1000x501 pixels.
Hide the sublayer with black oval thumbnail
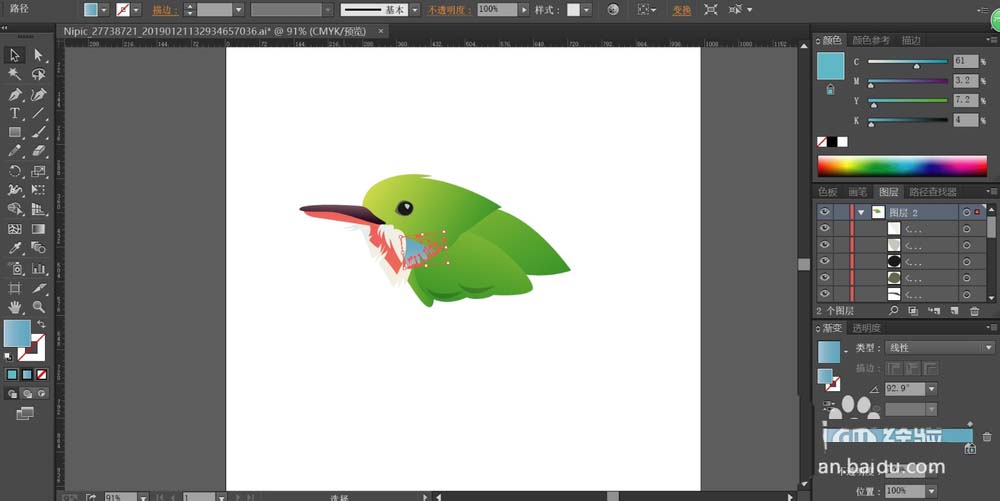(825, 261)
